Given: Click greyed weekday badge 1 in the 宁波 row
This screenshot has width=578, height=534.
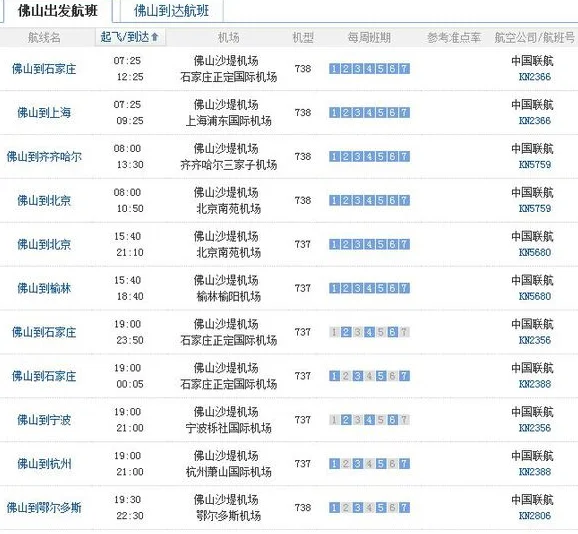Looking at the screenshot, I should (x=334, y=419).
